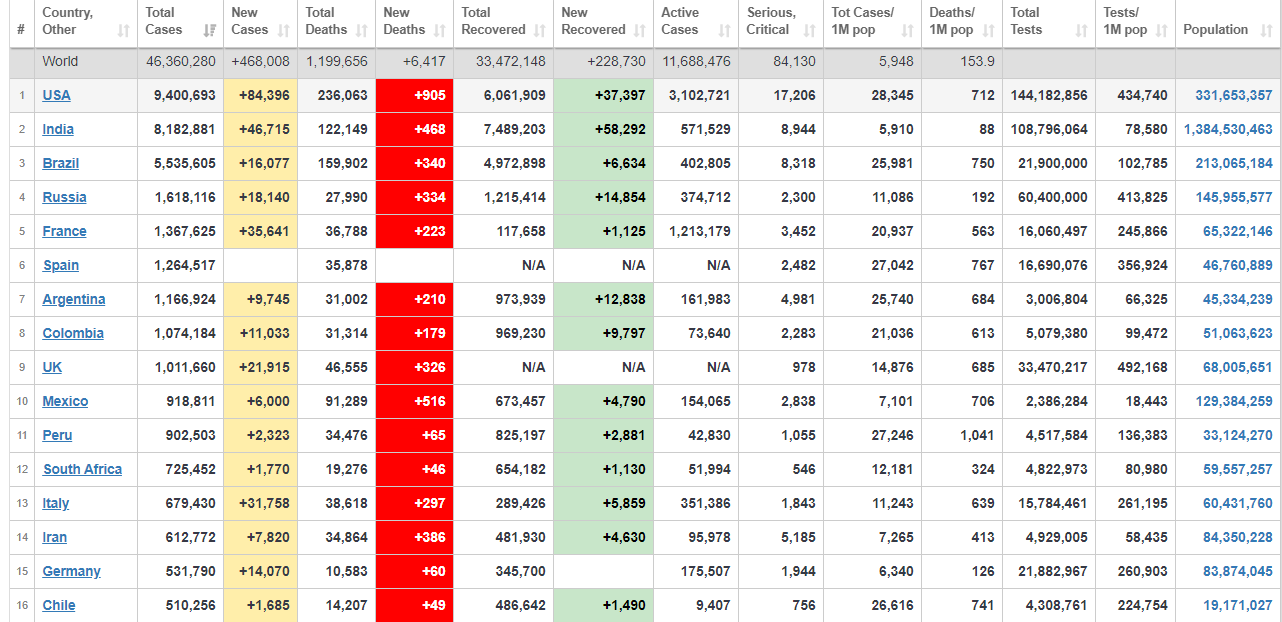This screenshot has width=1282, height=622.
Task: Click Brazil serious critical value 8,318
Action: tap(798, 163)
